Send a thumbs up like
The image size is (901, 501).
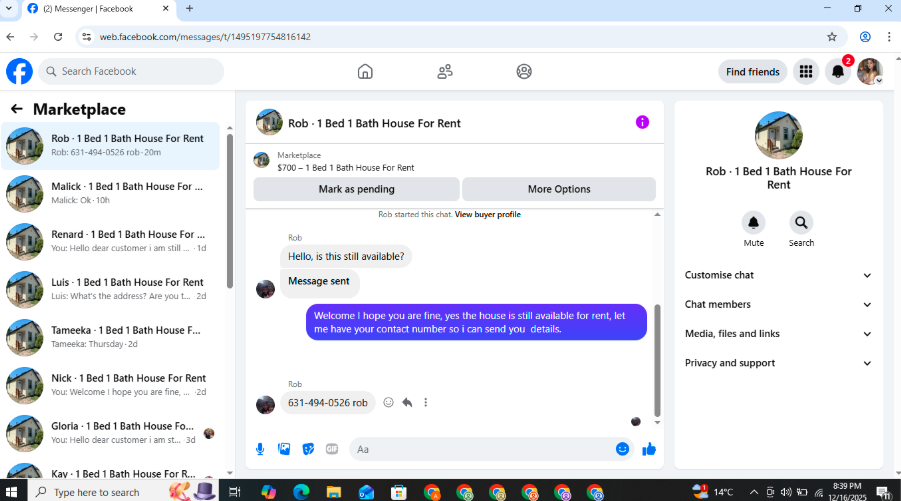[x=649, y=449]
